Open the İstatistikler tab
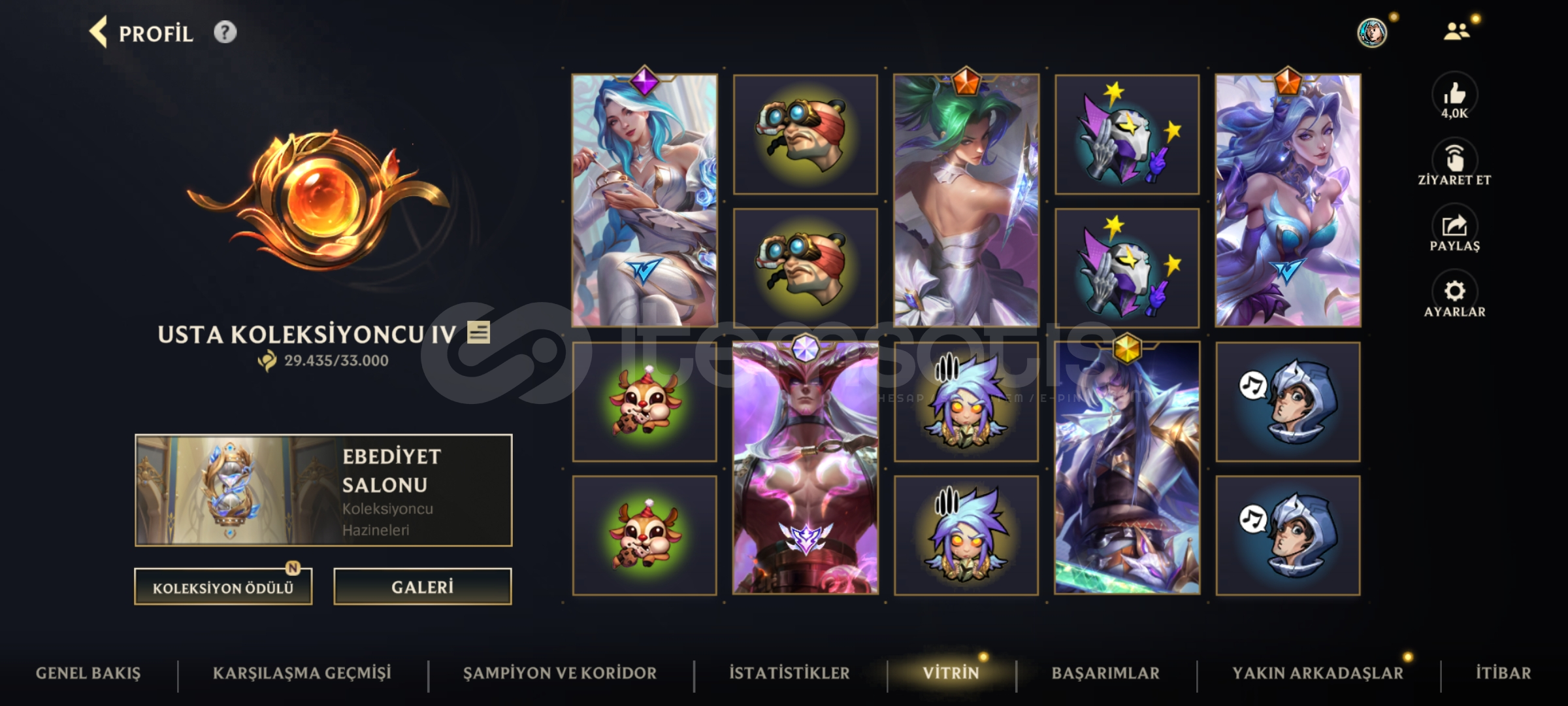 pyautogui.click(x=789, y=673)
